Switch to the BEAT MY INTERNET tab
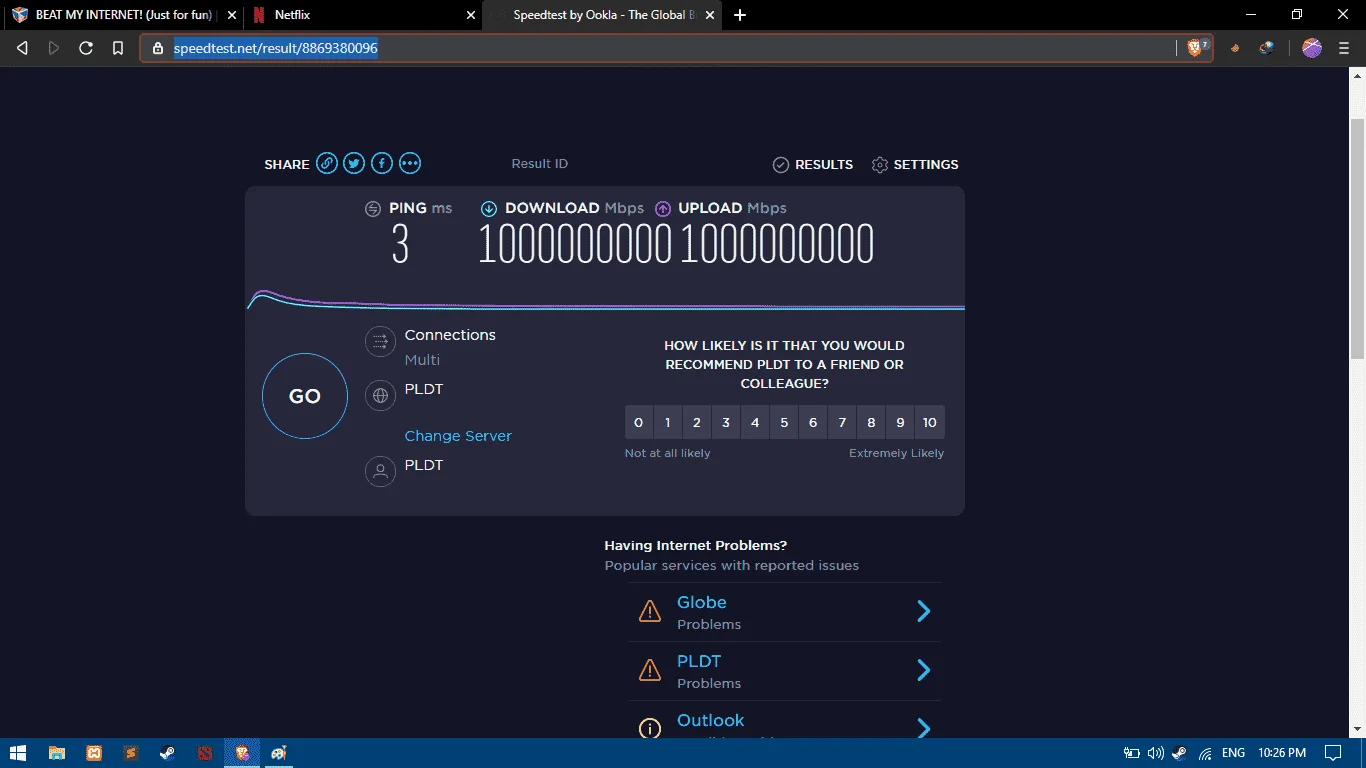This screenshot has width=1366, height=768. pos(124,15)
